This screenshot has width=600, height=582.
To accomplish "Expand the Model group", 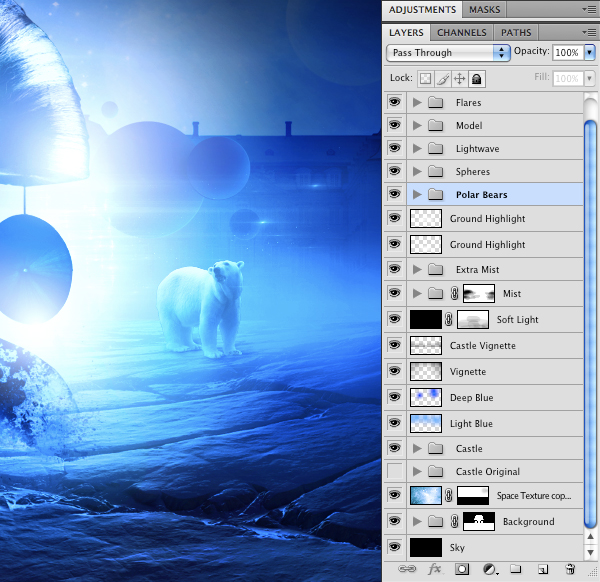I will point(417,126).
